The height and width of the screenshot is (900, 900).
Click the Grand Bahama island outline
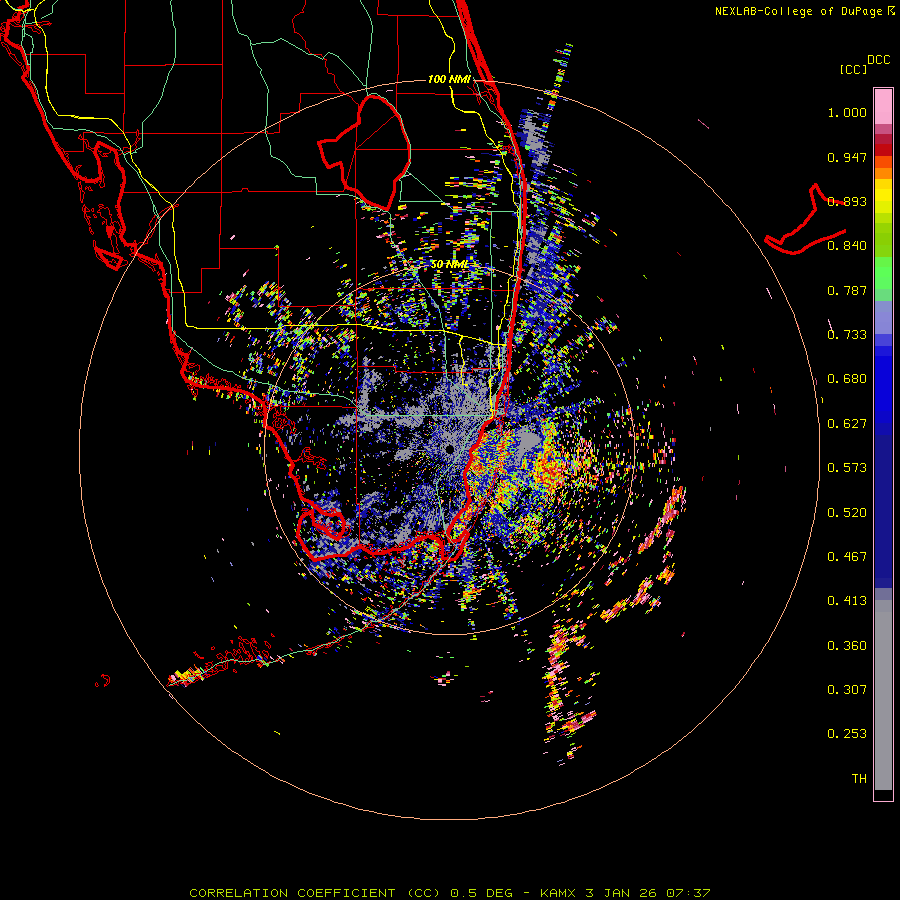click(x=805, y=221)
